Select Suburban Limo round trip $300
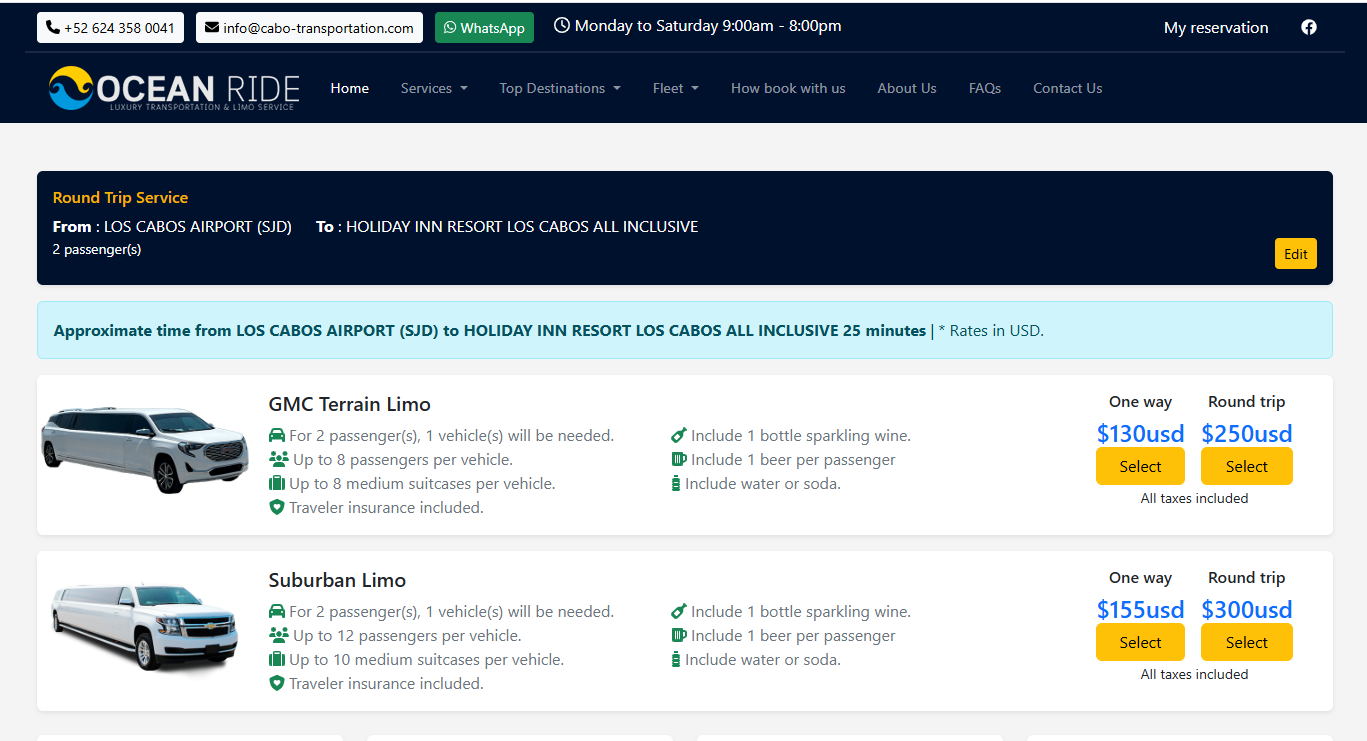1367x741 pixels. click(1246, 643)
